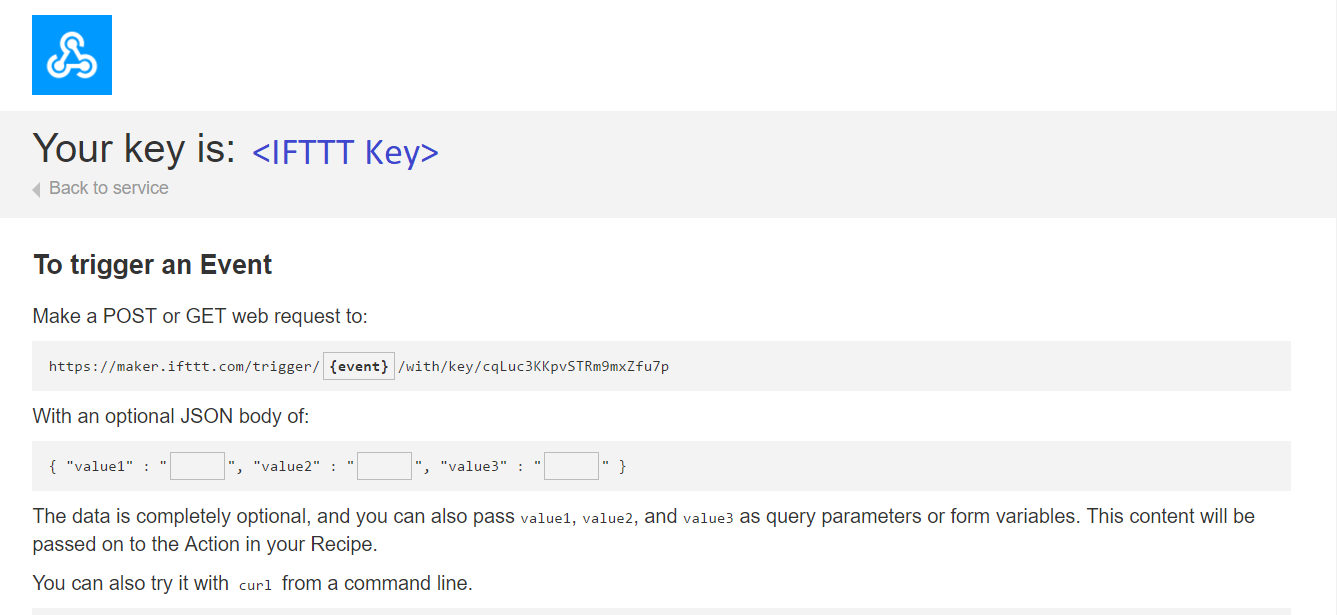Focus the value2 input box in JSON body
This screenshot has width=1337, height=615.
tap(385, 466)
